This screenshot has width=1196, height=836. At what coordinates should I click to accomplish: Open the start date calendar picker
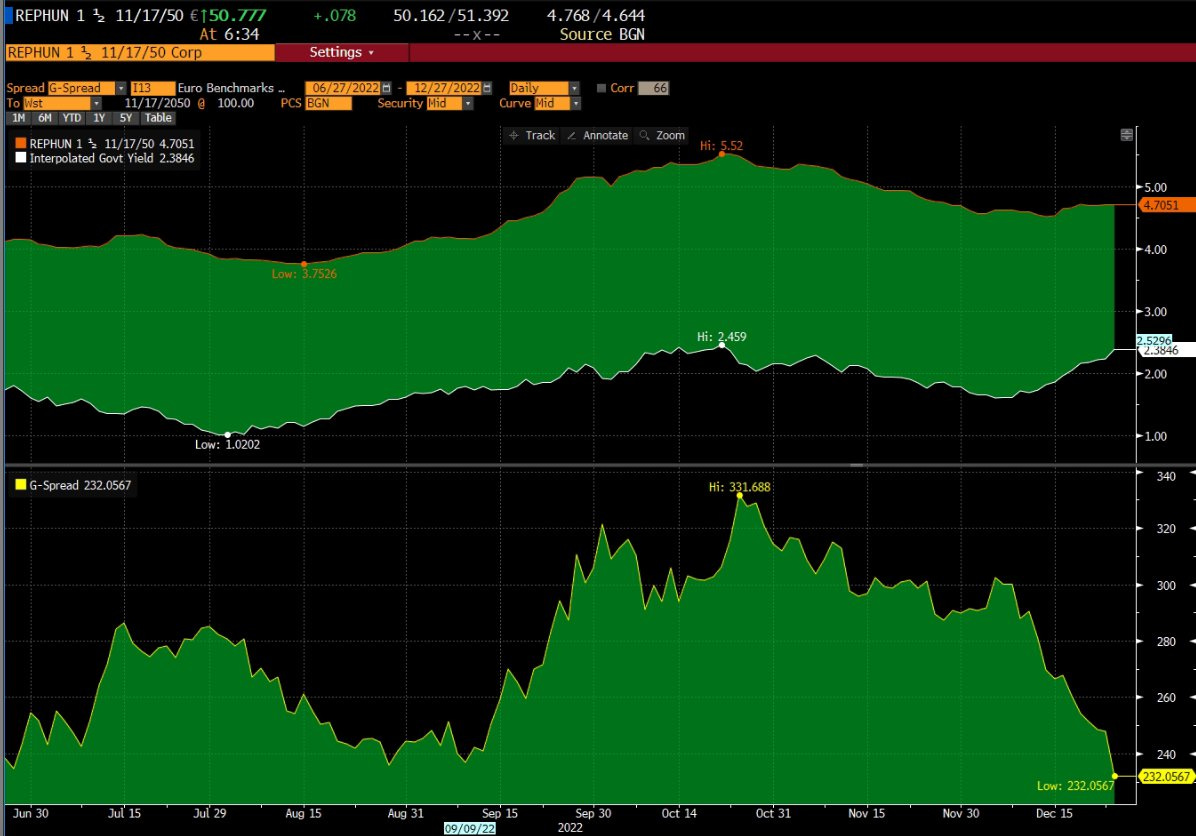coord(387,88)
